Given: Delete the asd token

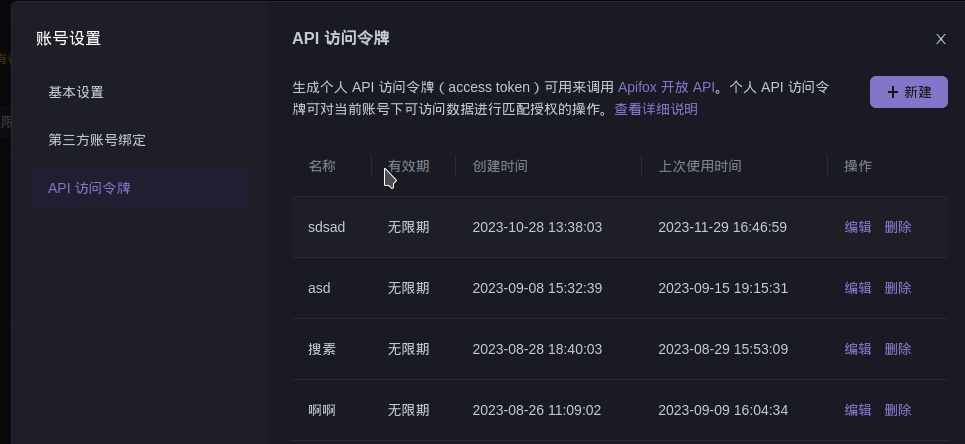Looking at the screenshot, I should 898,288.
